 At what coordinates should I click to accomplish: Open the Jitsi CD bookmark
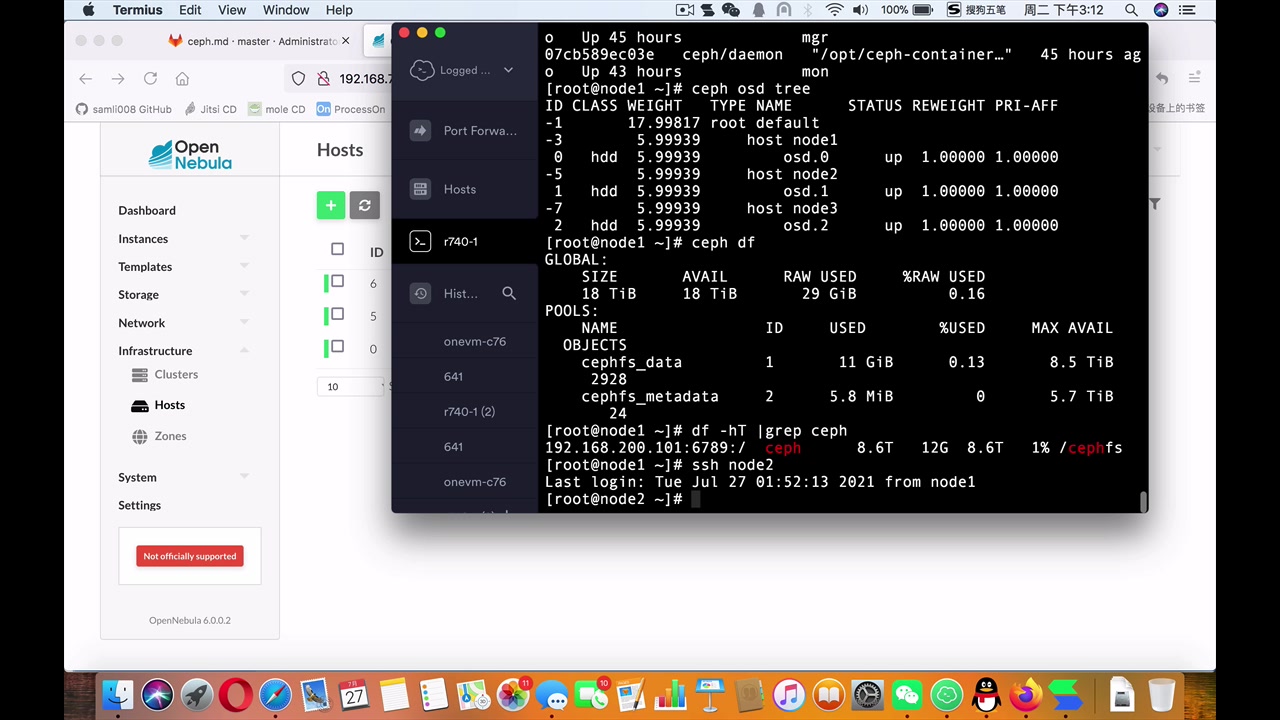click(209, 109)
